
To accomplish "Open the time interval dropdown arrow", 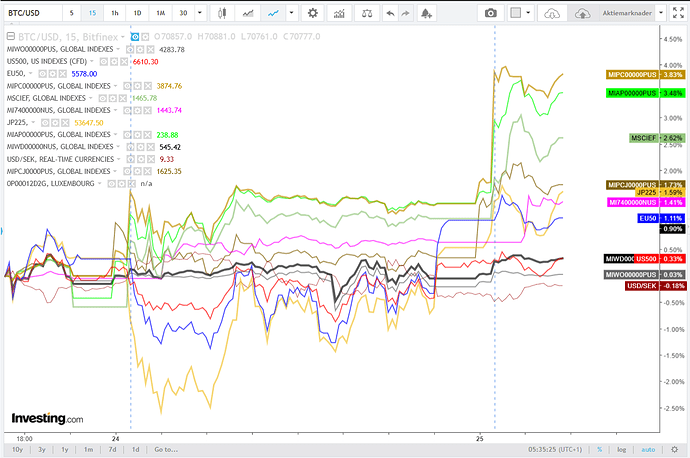I will (200, 13).
